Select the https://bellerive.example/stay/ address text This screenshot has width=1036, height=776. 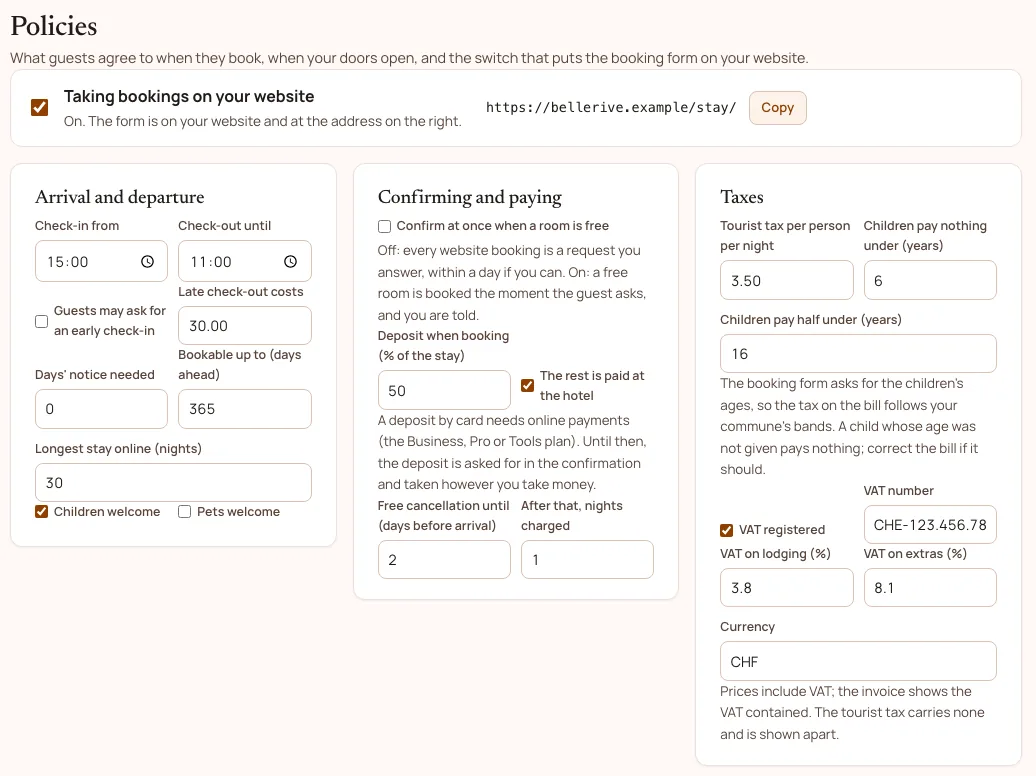pos(611,108)
